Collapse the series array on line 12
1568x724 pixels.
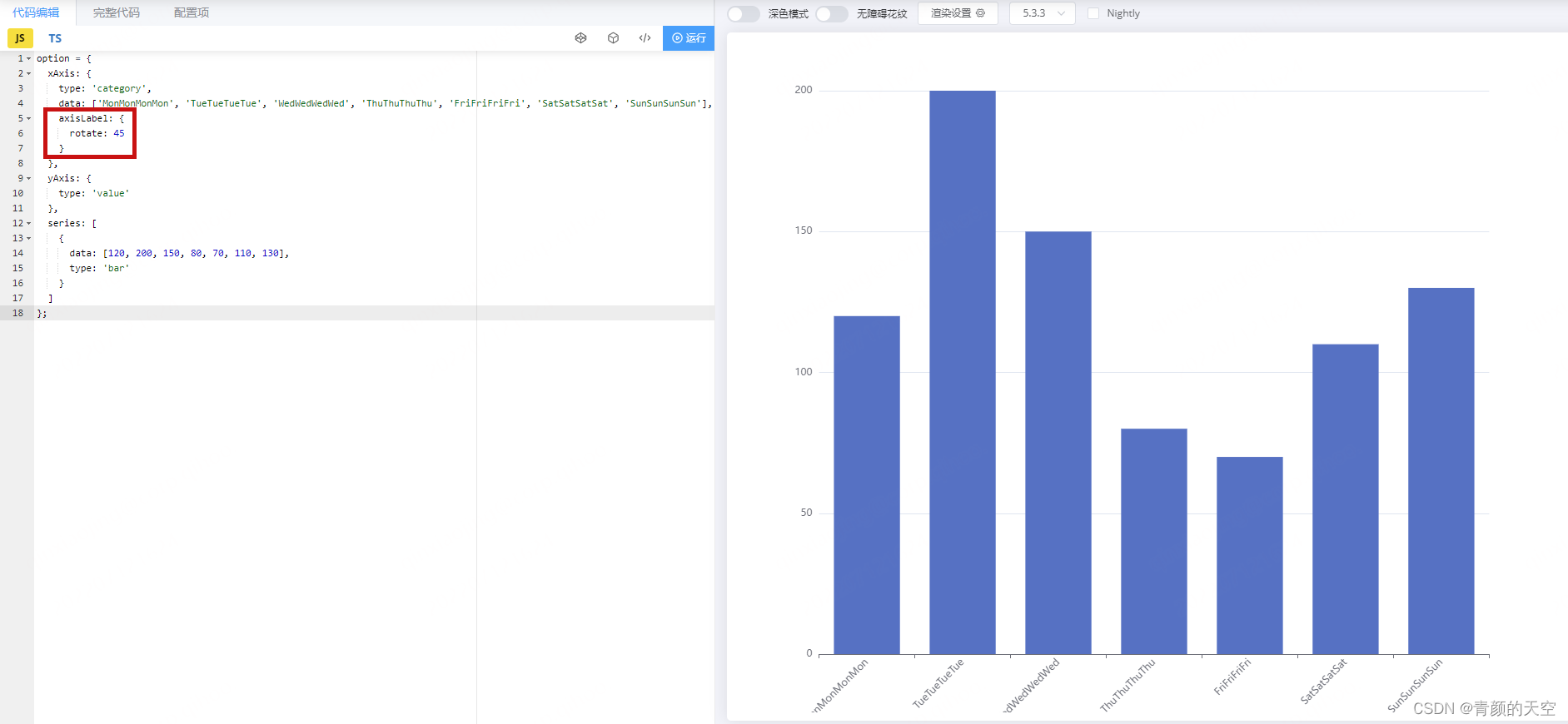click(x=28, y=224)
